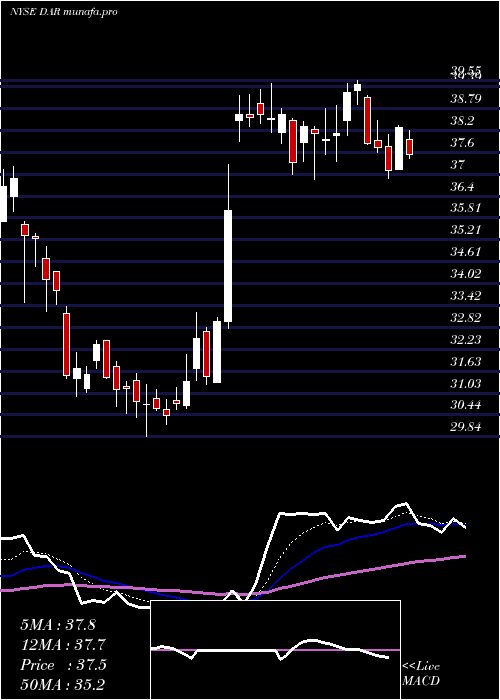500x700 pixels.
Task: Click the 30.44 price axis label
Action: coord(466,405)
